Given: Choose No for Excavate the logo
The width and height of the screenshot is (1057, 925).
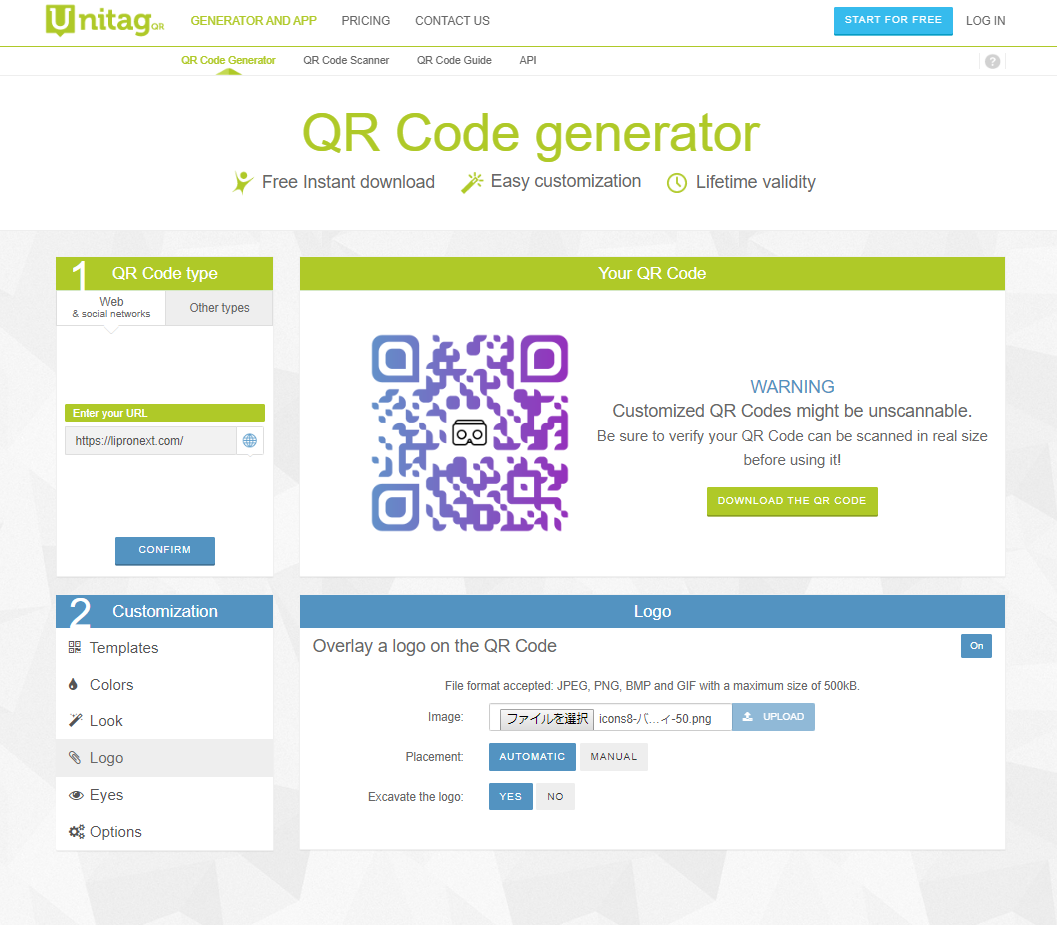Looking at the screenshot, I should (x=555, y=796).
